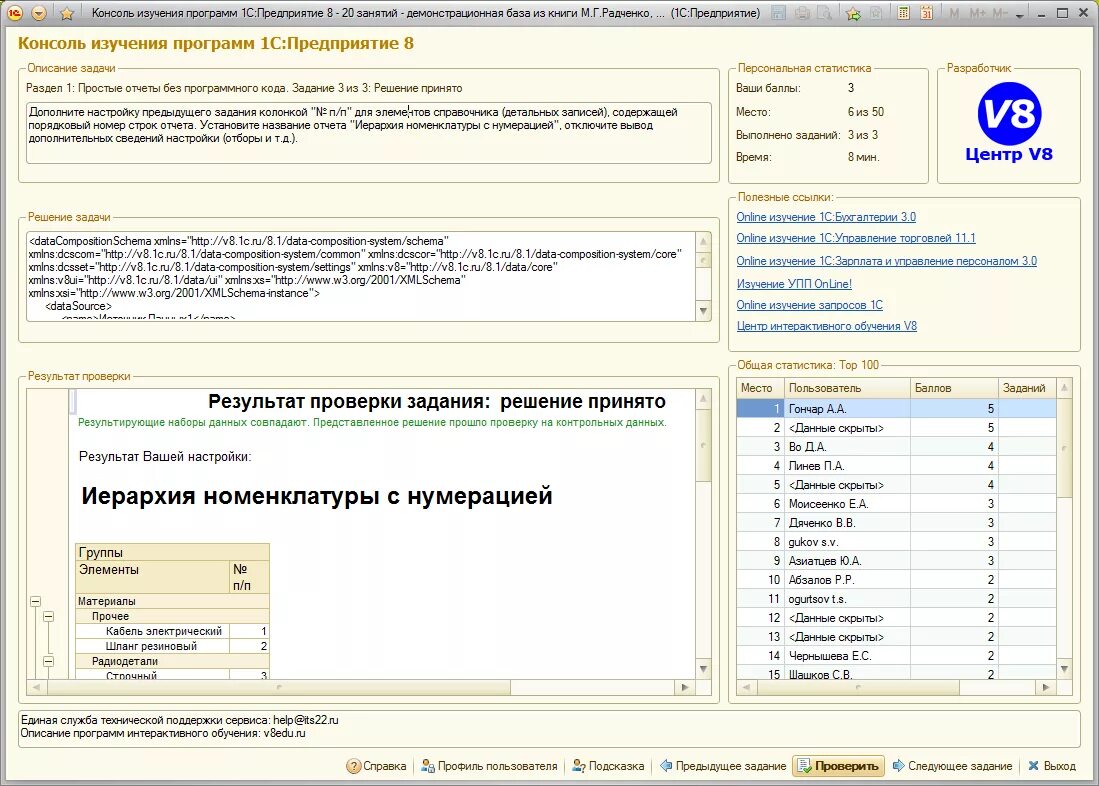Image resolution: width=1099 pixels, height=786 pixels.
Task: Select row Дяченко В.В. in statistics
Action: (896, 522)
